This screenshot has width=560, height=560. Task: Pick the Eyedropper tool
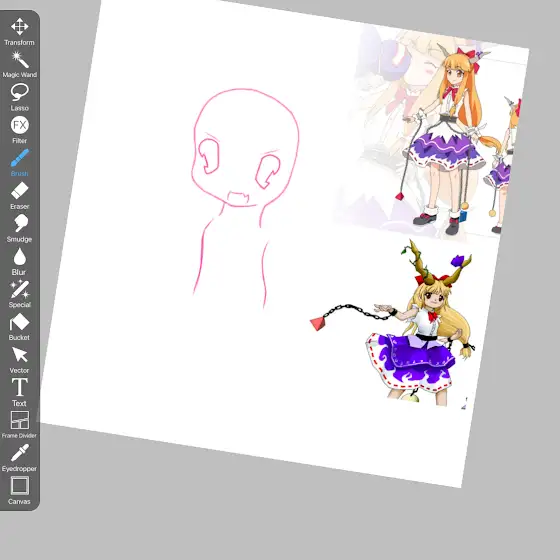pos(19,458)
